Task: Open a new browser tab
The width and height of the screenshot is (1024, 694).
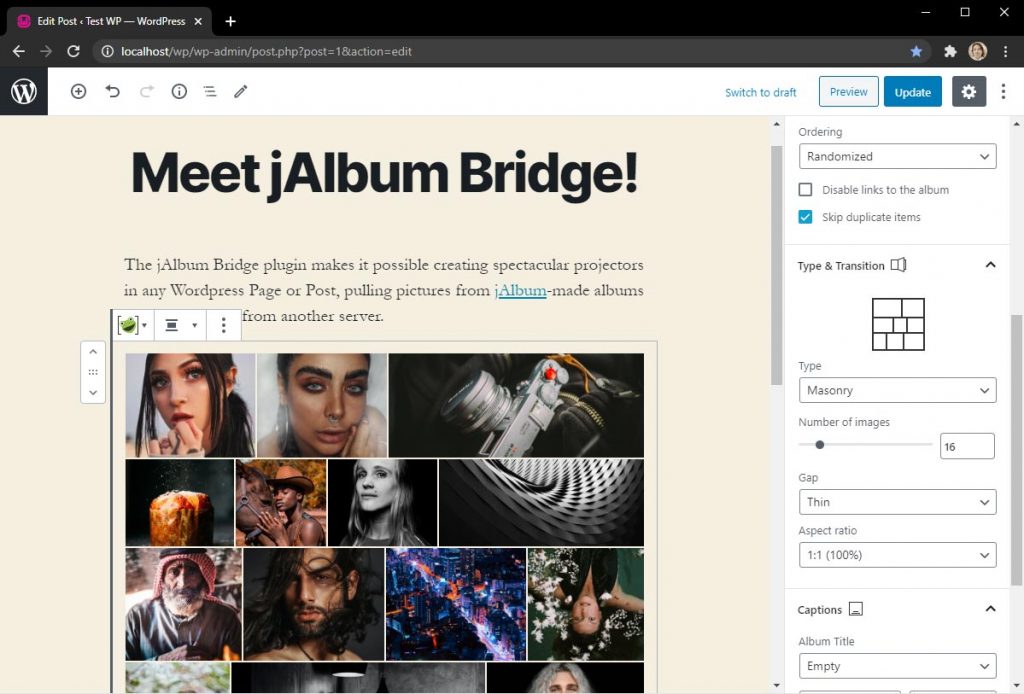Action: 231,22
